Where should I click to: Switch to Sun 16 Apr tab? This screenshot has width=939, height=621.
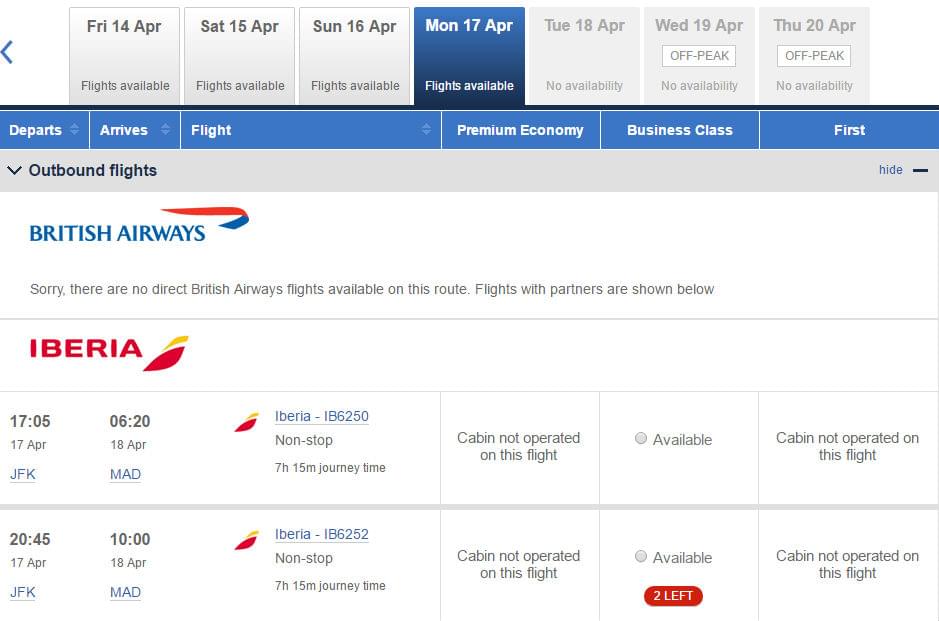click(x=355, y=56)
